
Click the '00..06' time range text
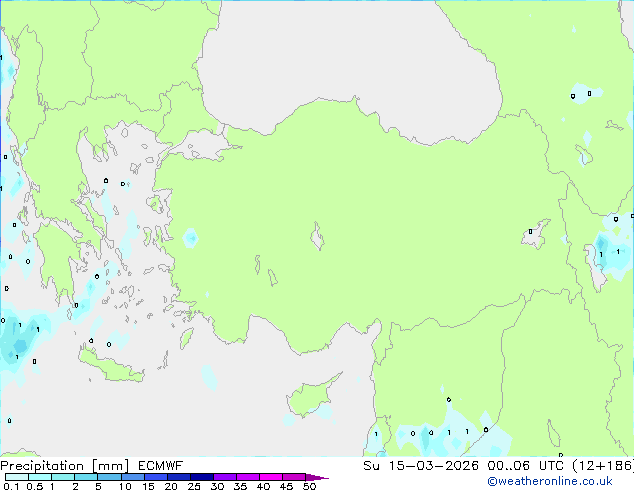click(x=508, y=465)
